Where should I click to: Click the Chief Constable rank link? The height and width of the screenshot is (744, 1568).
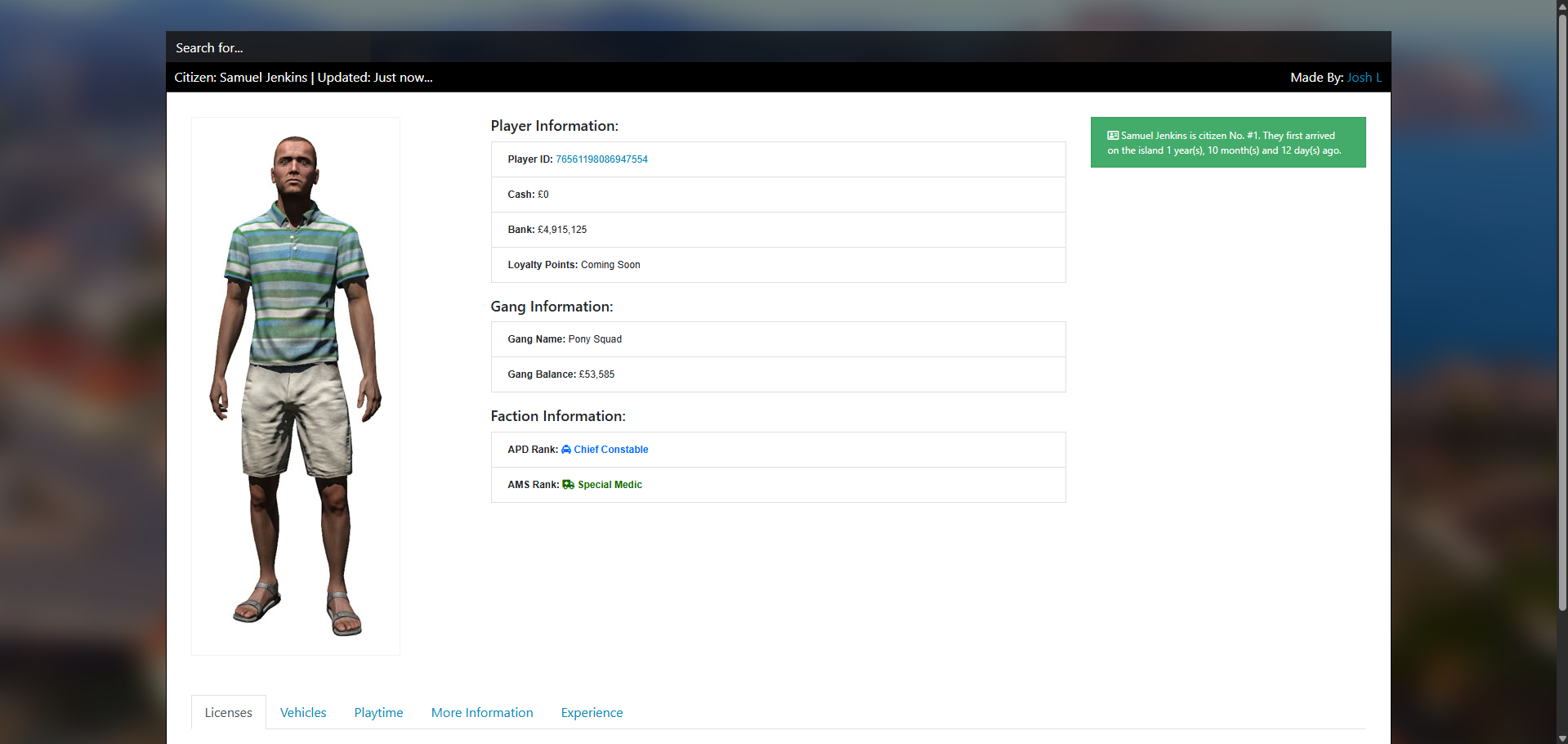pos(610,450)
